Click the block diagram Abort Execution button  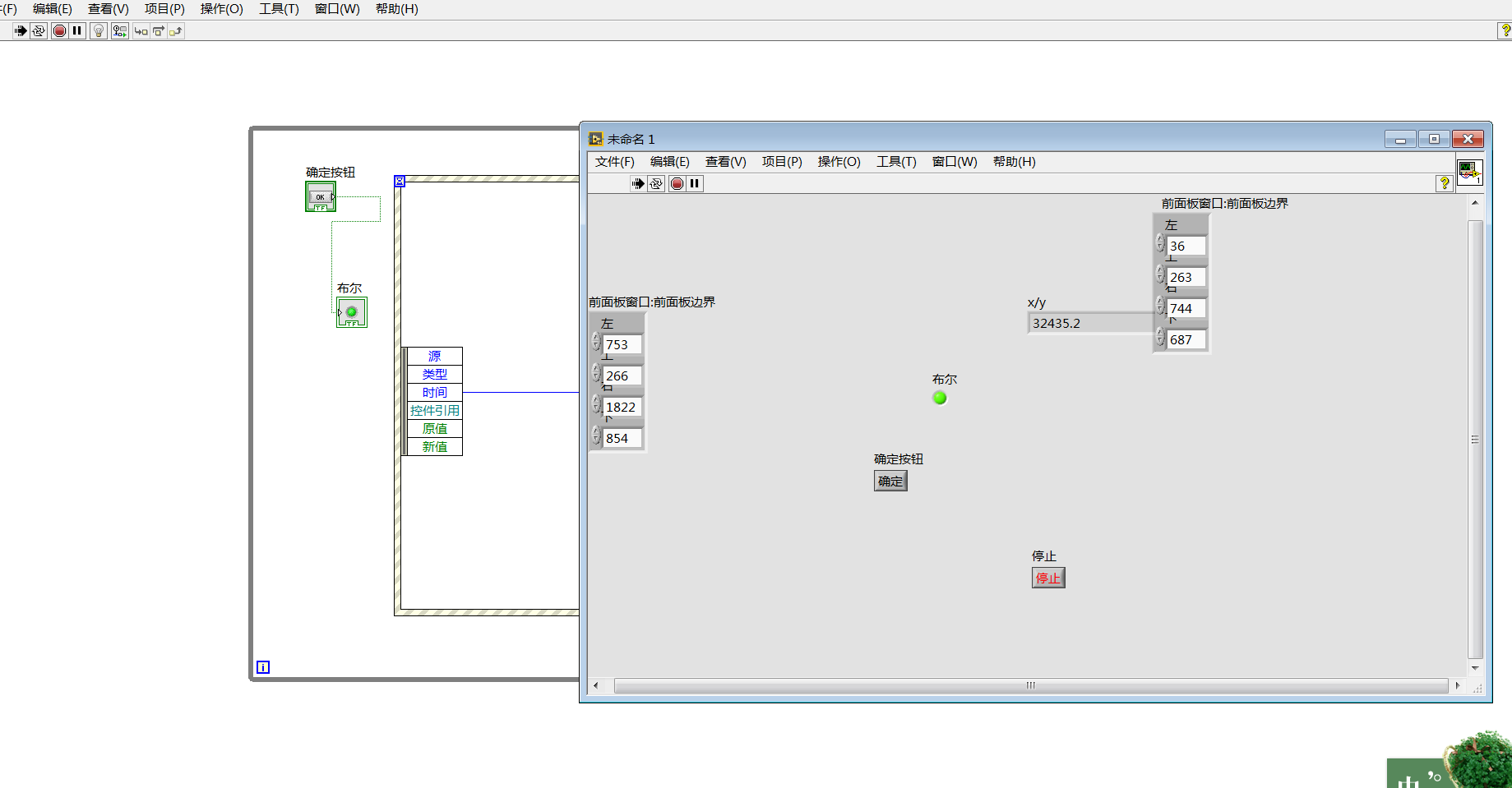59,31
